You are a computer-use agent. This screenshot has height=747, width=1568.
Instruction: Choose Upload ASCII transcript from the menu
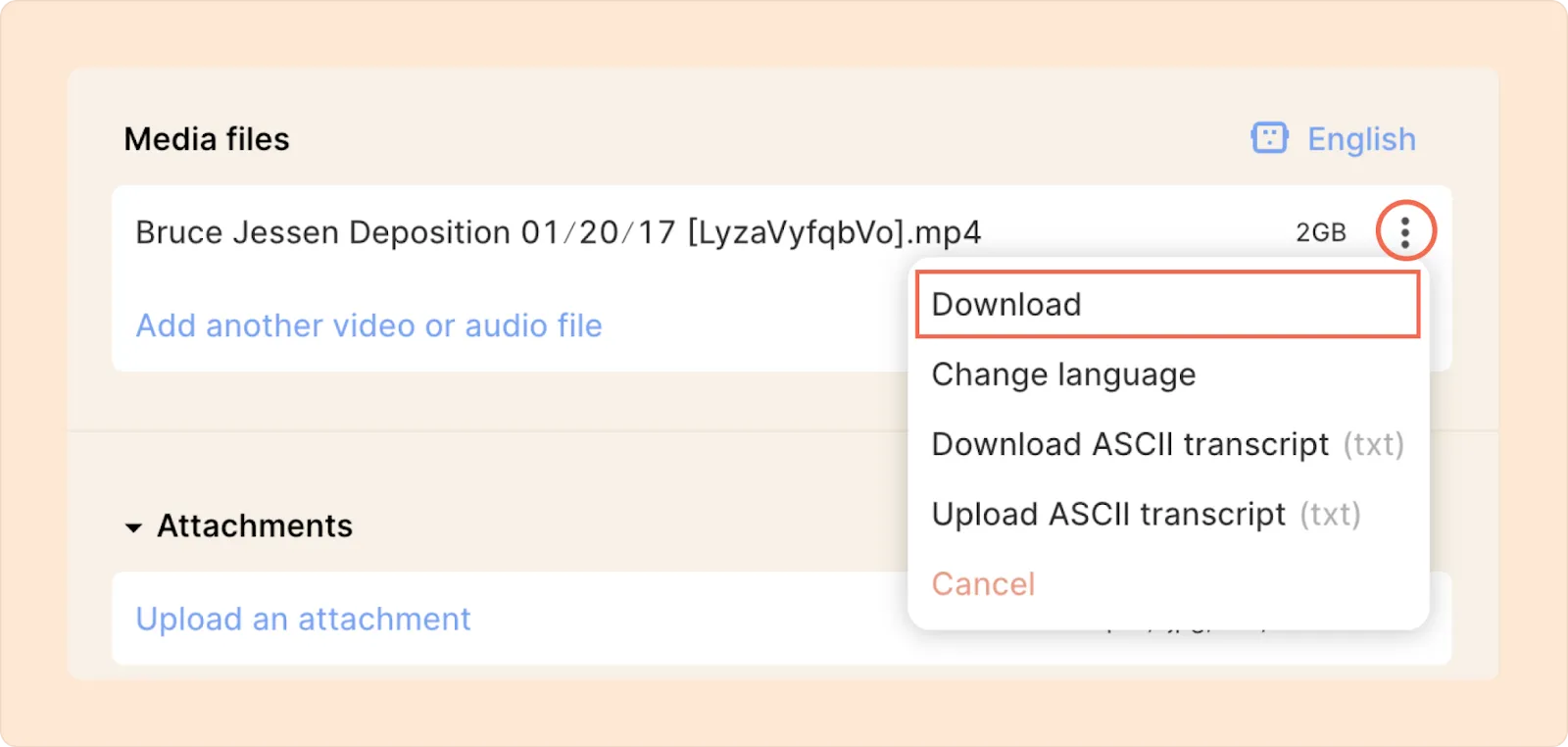1108,514
